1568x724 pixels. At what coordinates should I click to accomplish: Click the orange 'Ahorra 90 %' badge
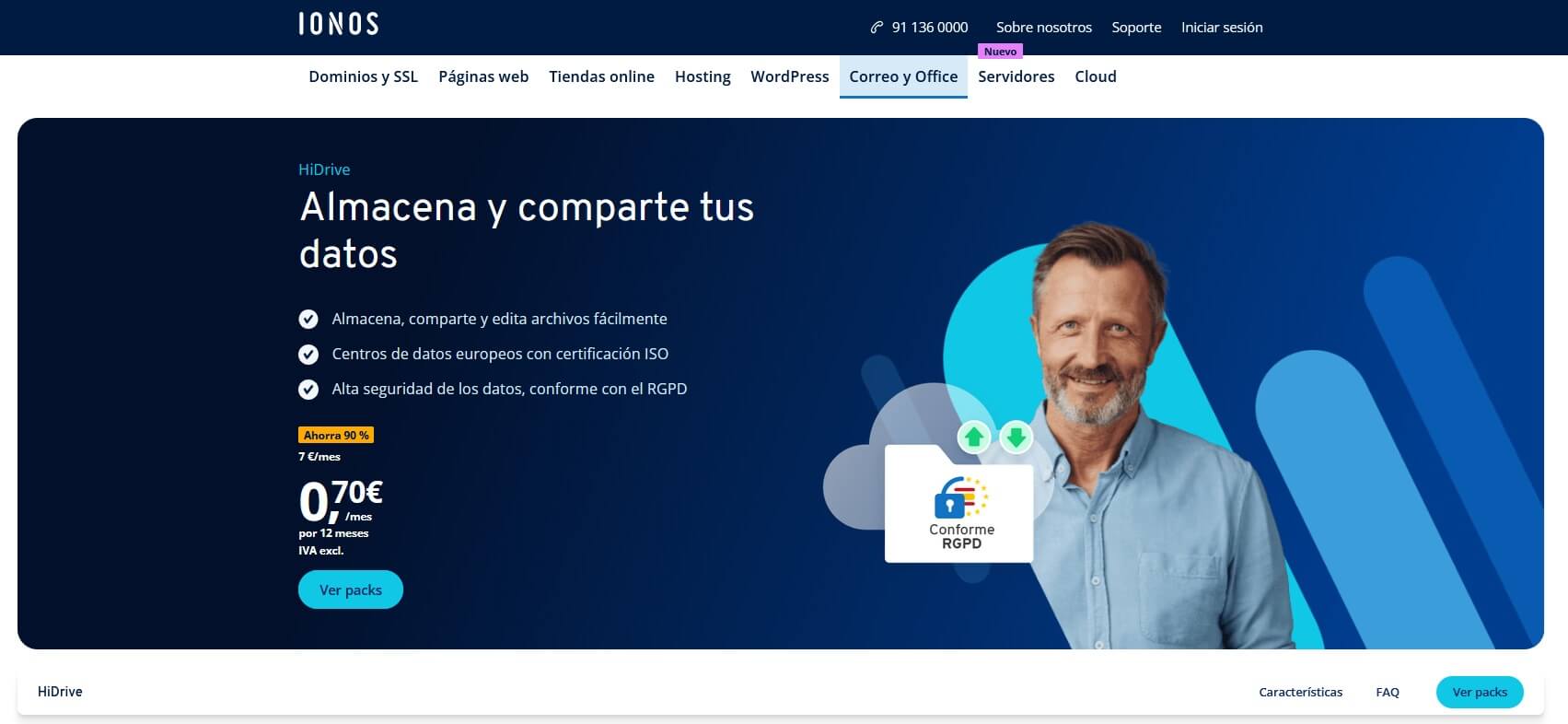(336, 435)
